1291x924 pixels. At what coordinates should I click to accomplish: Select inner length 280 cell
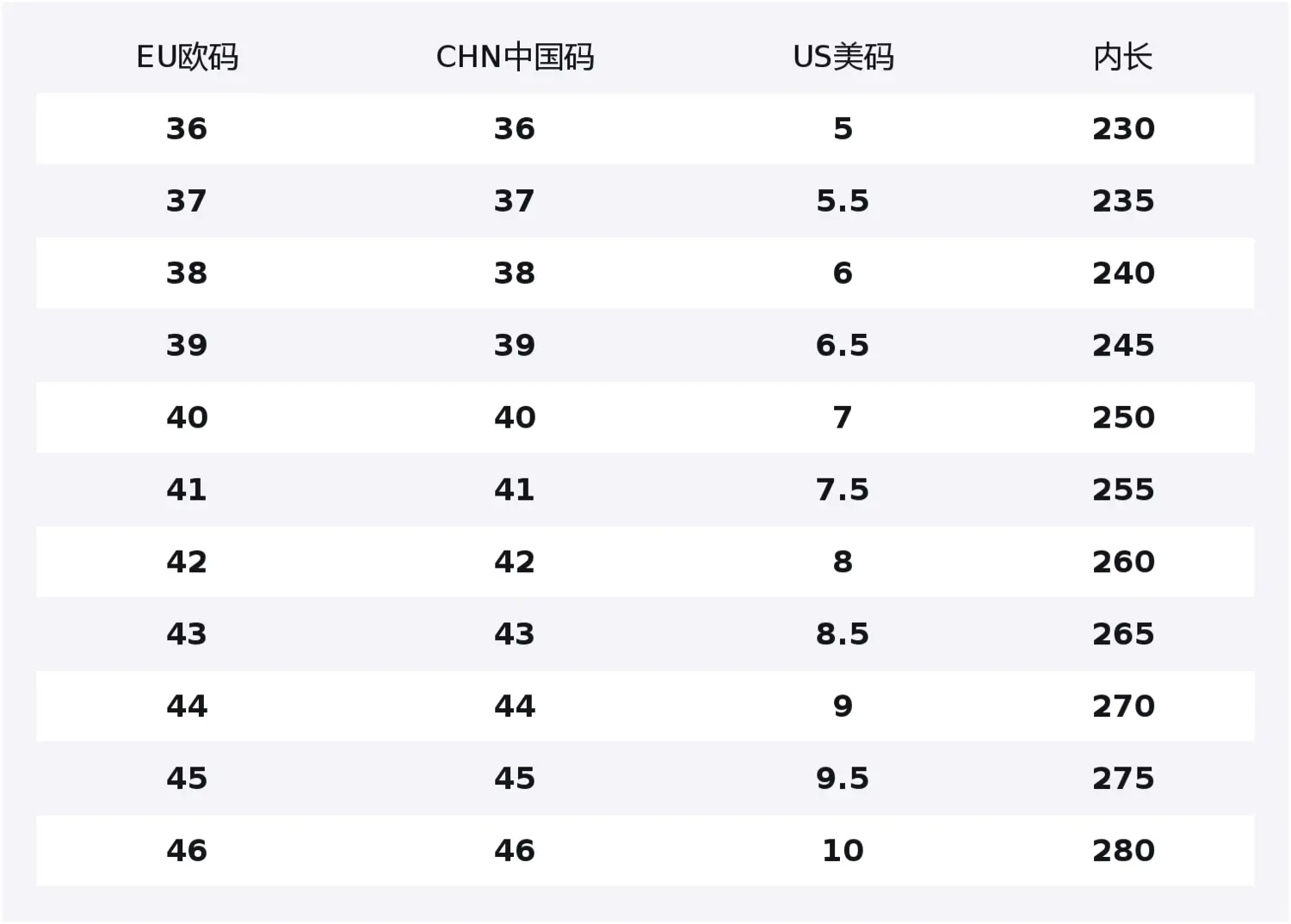[1123, 852]
